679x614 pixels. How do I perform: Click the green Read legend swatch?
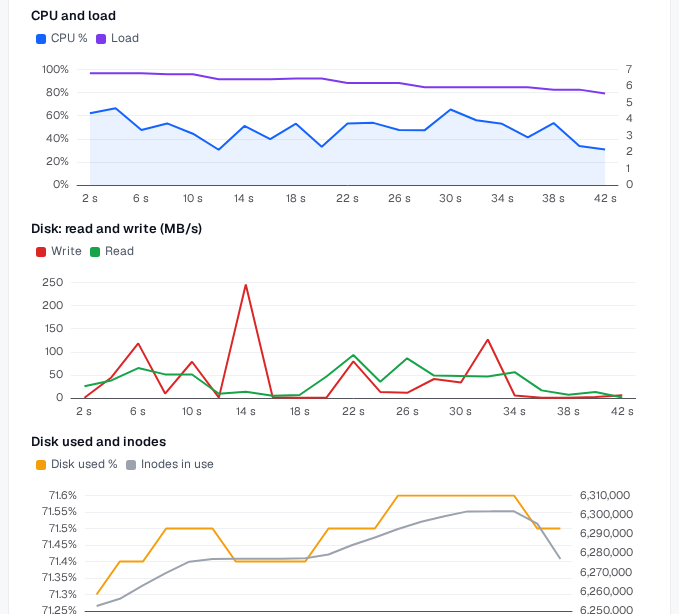(x=95, y=252)
